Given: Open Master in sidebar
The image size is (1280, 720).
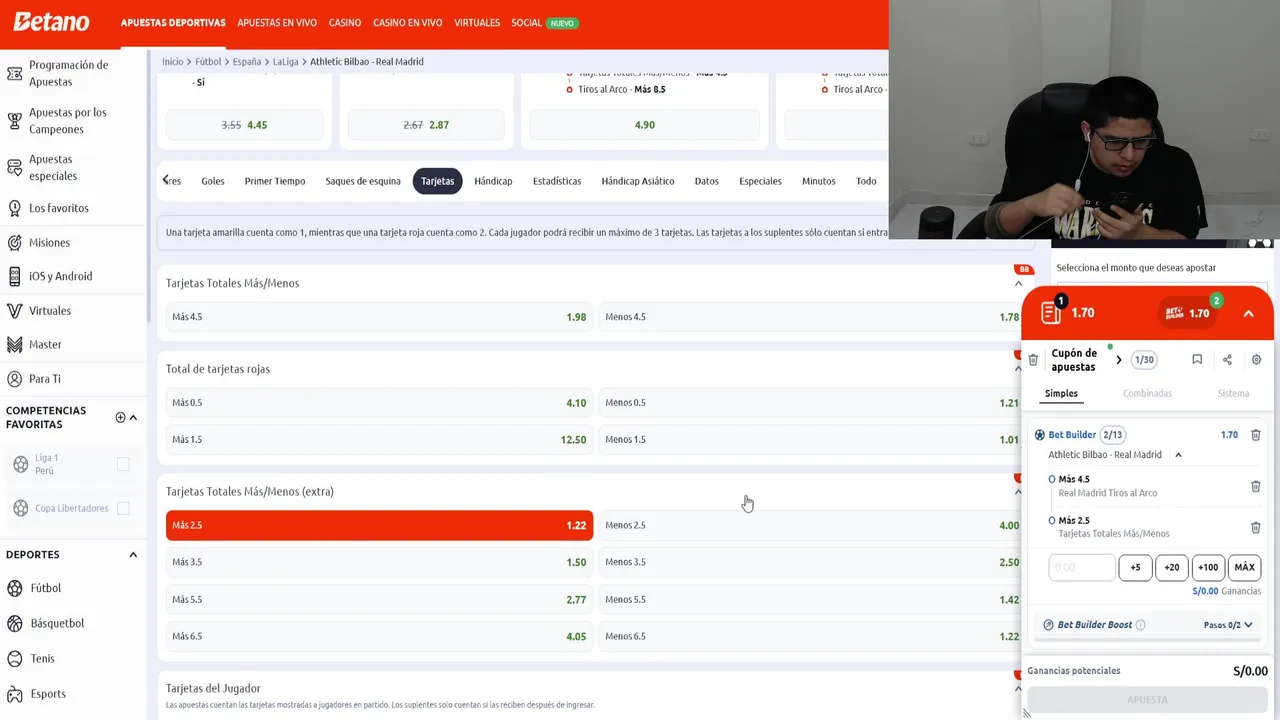Looking at the screenshot, I should tap(45, 344).
